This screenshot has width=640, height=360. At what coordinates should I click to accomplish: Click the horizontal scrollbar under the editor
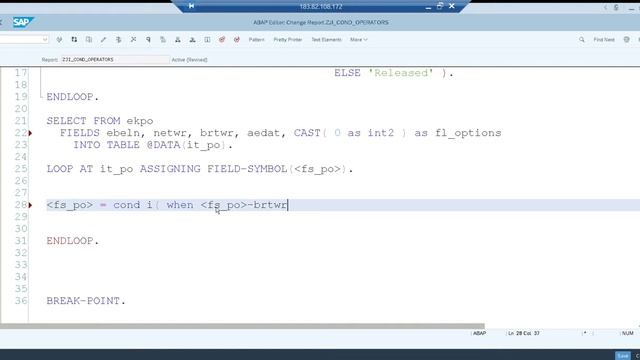pyautogui.click(x=242, y=326)
